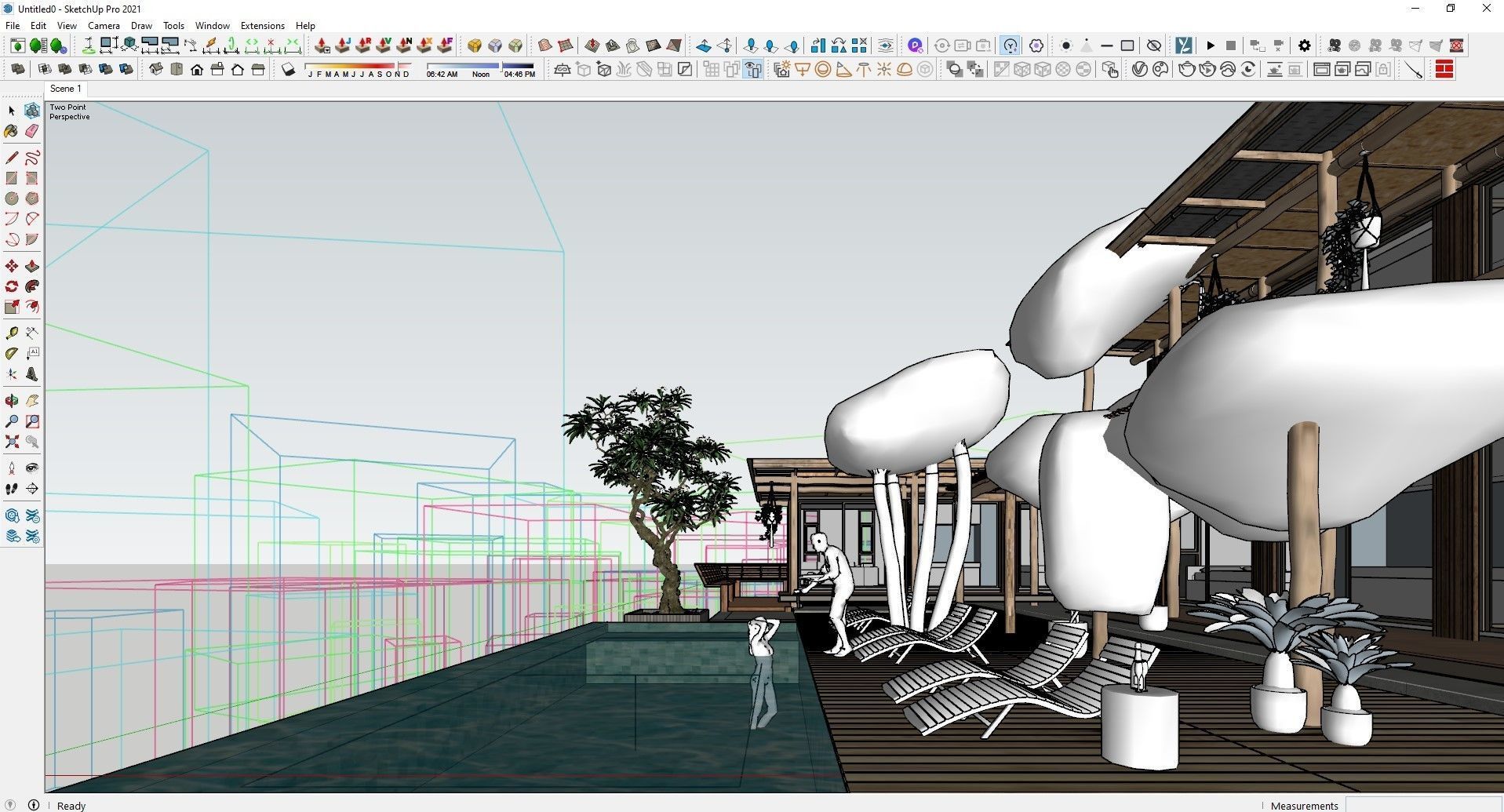Adjust the month shadow date slider
This screenshot has height=812, width=1504.
359,69
